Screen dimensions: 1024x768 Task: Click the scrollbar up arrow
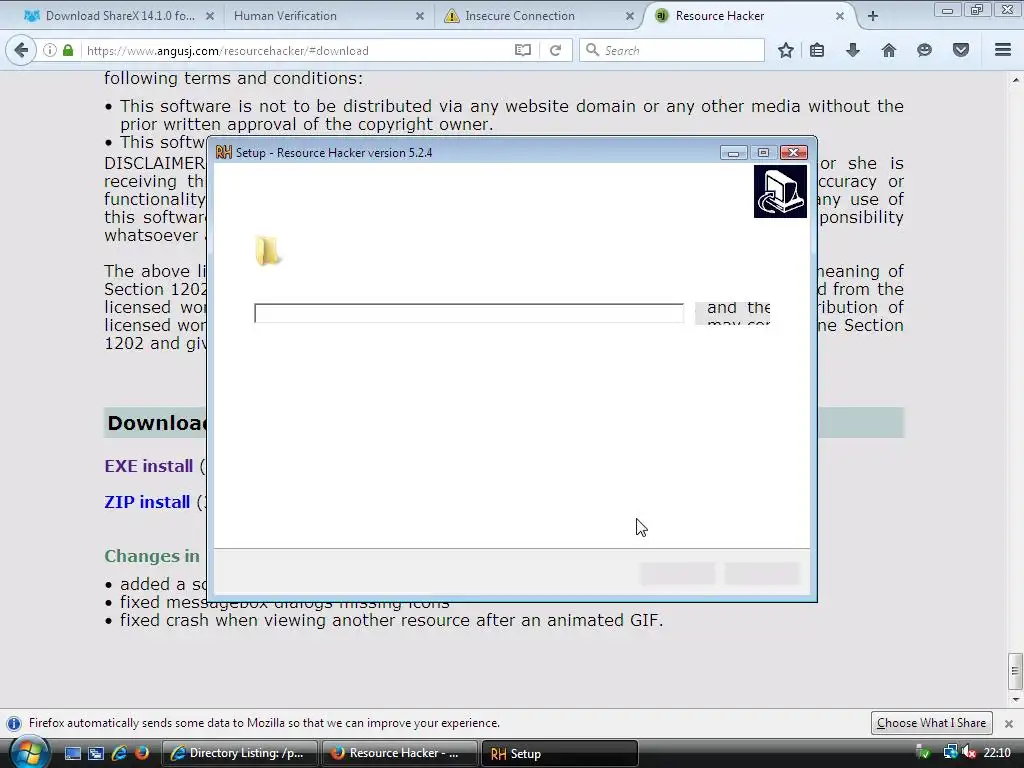pos(1015,80)
